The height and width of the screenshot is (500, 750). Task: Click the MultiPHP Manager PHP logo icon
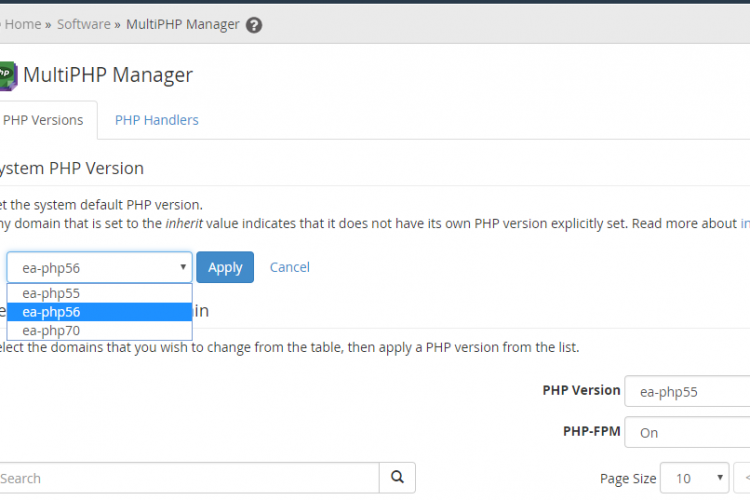coord(8,76)
